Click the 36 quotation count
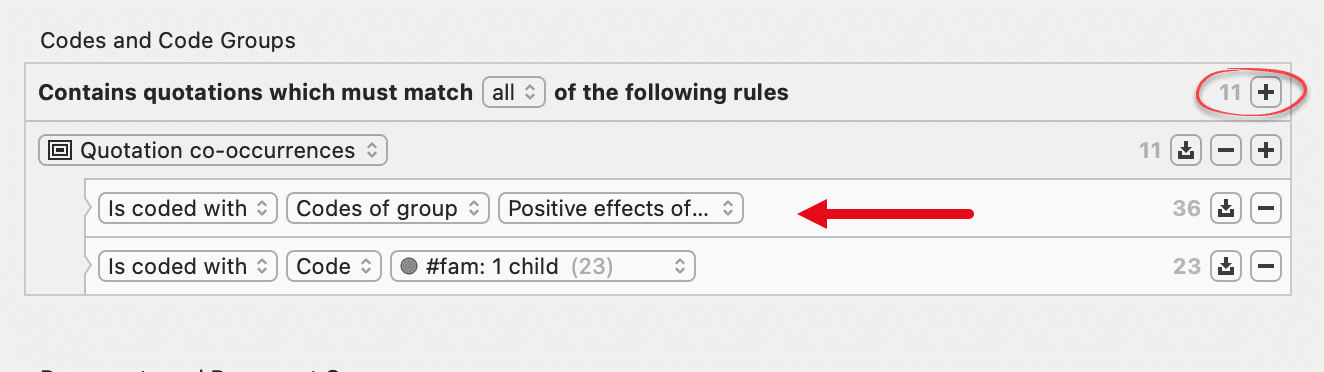 coord(1187,209)
